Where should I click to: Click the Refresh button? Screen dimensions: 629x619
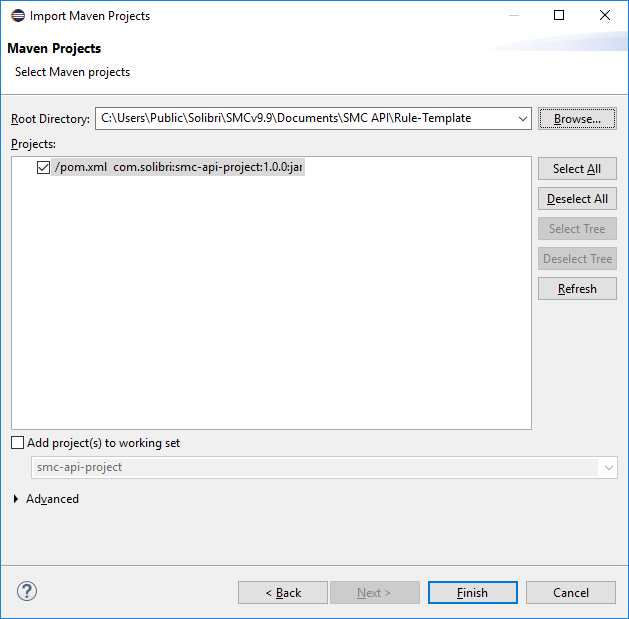(577, 289)
